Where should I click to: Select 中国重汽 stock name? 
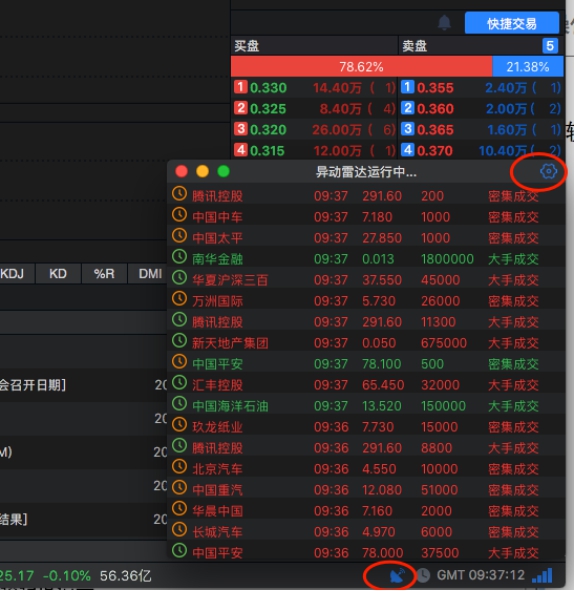tap(217, 490)
